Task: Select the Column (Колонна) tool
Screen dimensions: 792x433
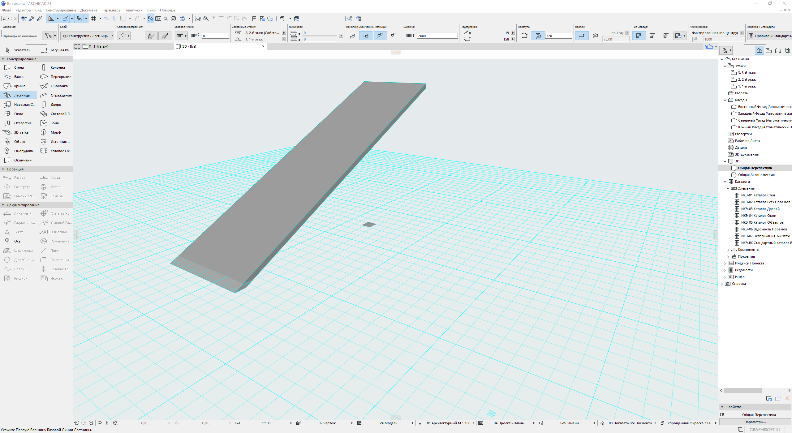Action: coord(56,67)
